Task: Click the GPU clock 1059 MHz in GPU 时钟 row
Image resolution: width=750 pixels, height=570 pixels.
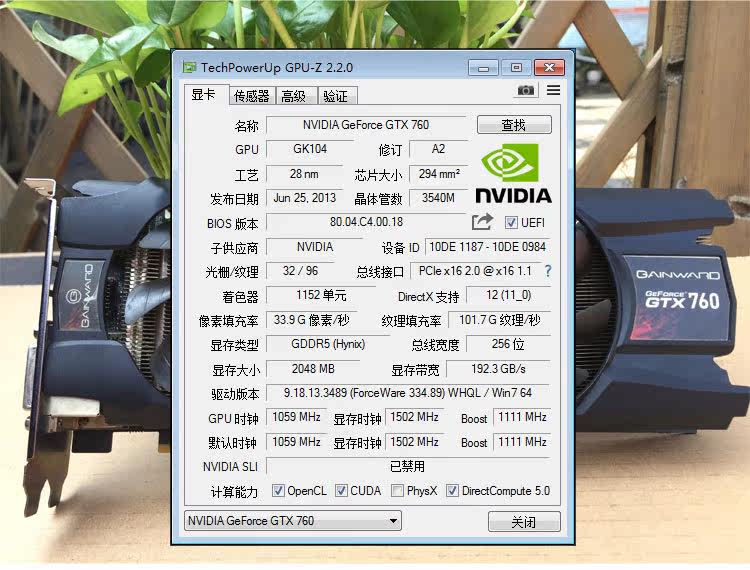Action: pos(297,417)
